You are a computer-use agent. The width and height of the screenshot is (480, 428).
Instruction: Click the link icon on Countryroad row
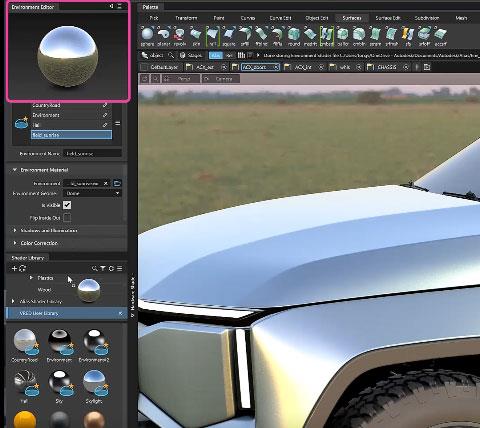(x=105, y=105)
